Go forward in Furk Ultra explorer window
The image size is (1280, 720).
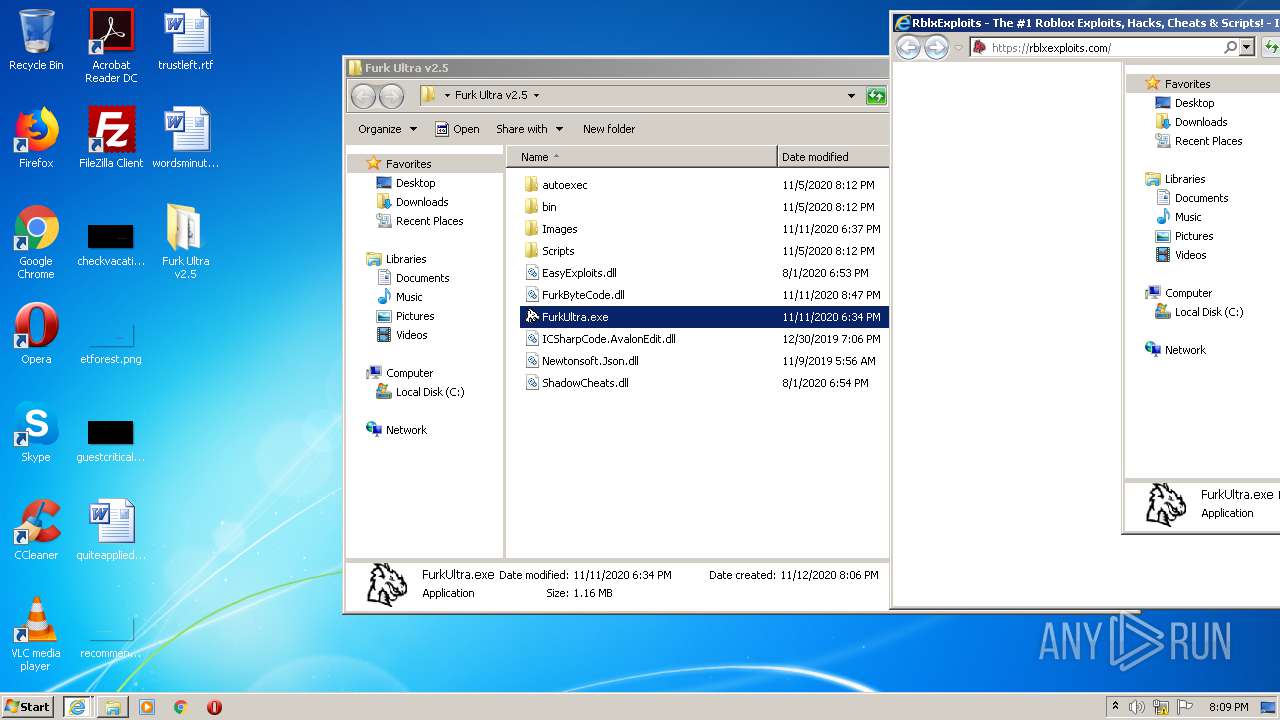point(391,96)
